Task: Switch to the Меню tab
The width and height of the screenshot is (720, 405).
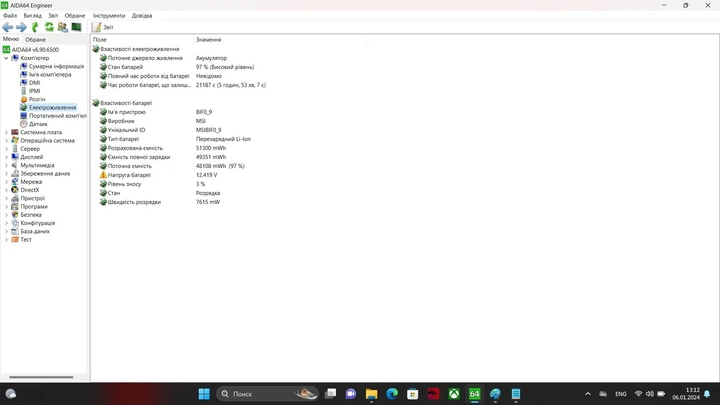Action: click(x=11, y=39)
